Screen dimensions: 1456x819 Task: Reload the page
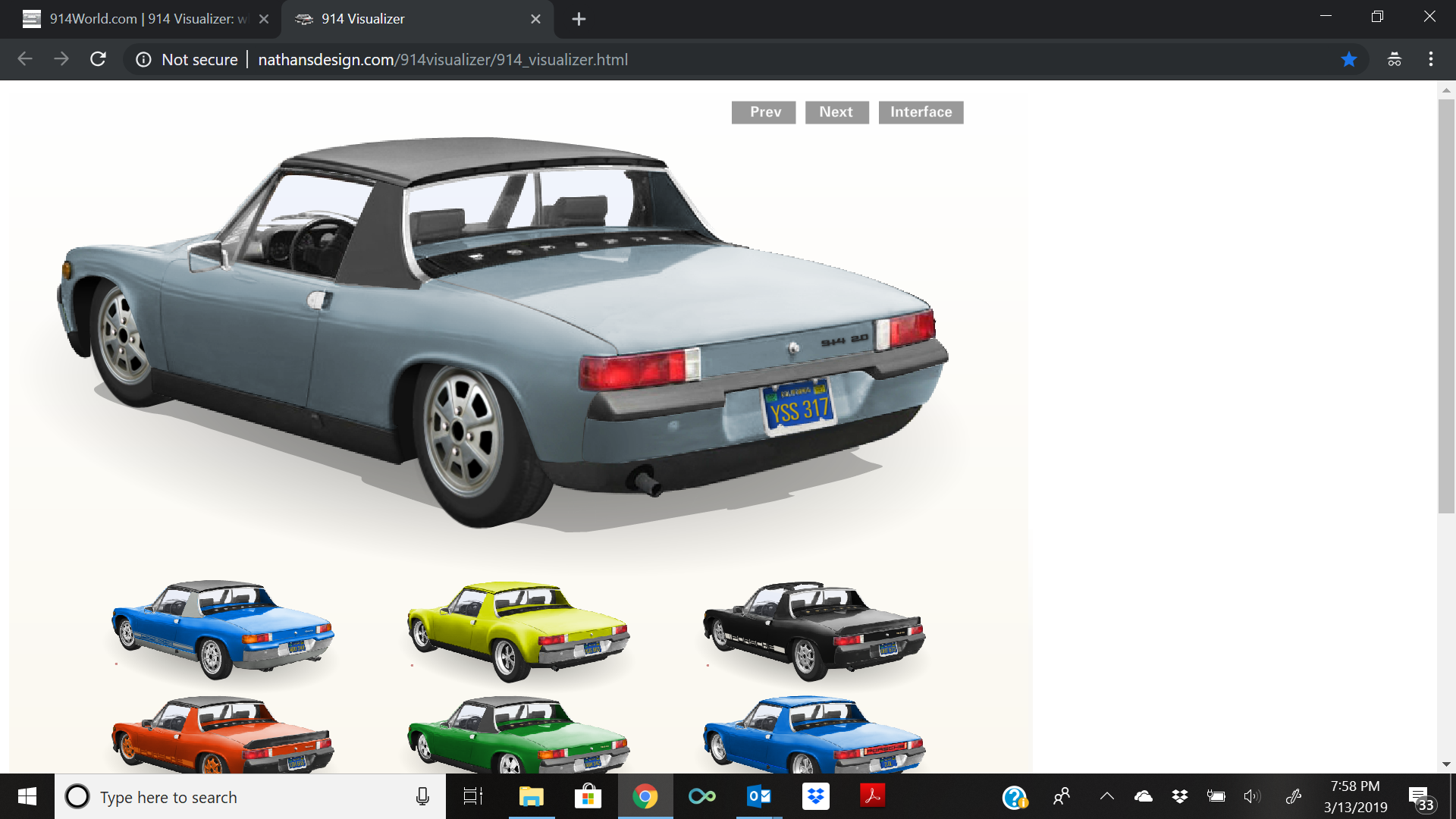coord(98,59)
